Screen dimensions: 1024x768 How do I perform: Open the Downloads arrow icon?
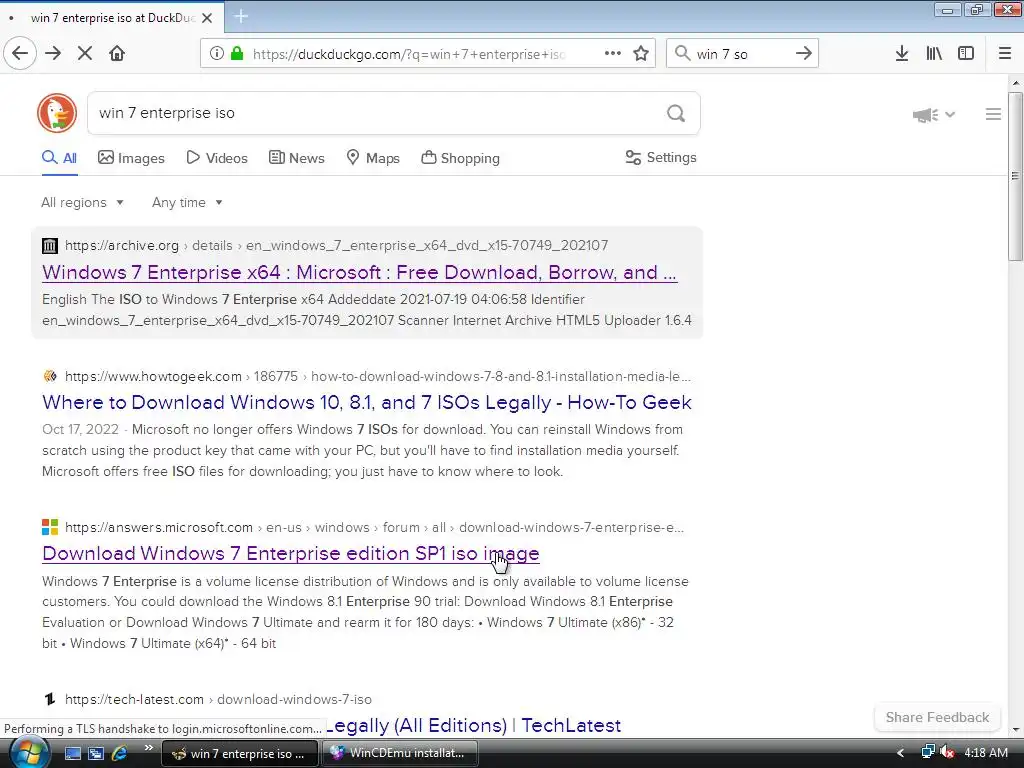(x=902, y=54)
